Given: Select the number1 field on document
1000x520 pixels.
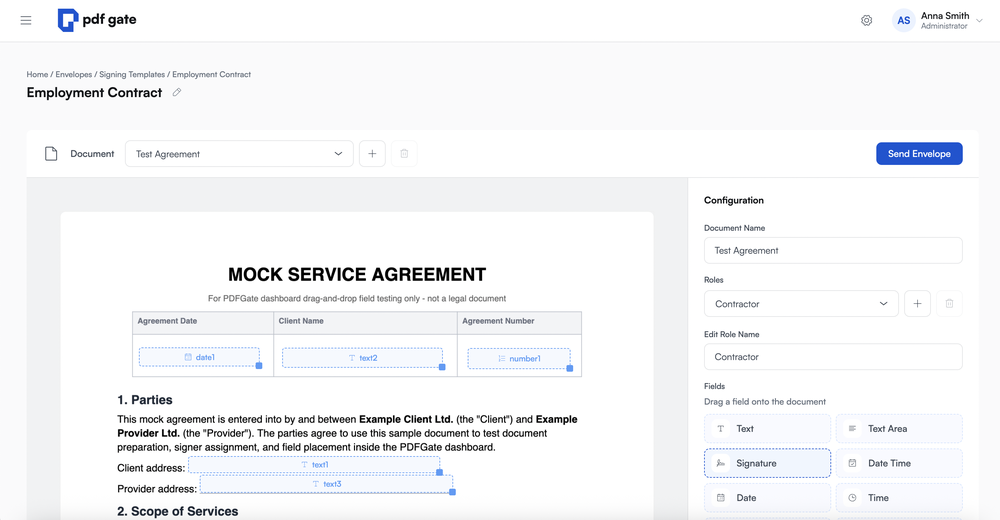Looking at the screenshot, I should click(x=519, y=359).
